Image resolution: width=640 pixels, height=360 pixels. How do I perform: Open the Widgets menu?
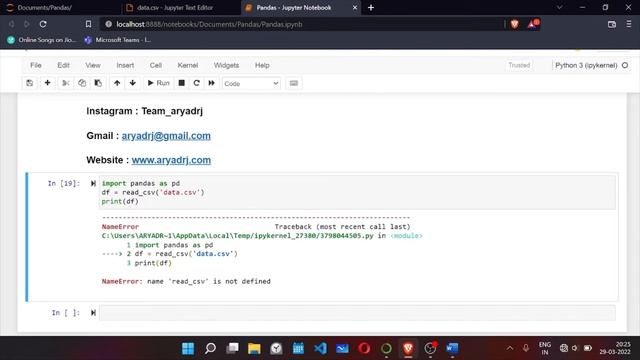(x=226, y=65)
